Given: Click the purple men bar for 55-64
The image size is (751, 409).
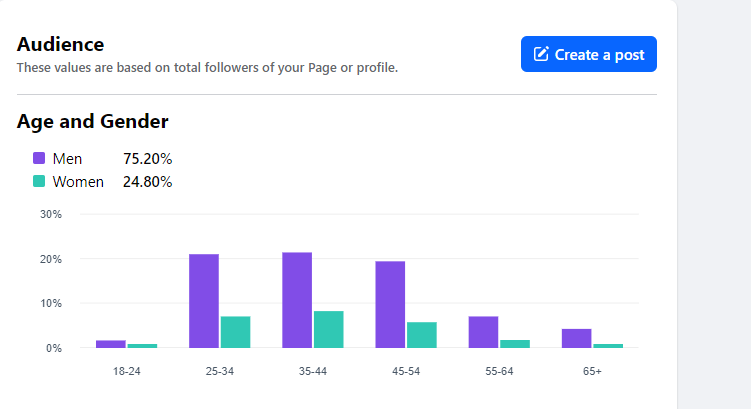Looking at the screenshot, I should tap(483, 332).
